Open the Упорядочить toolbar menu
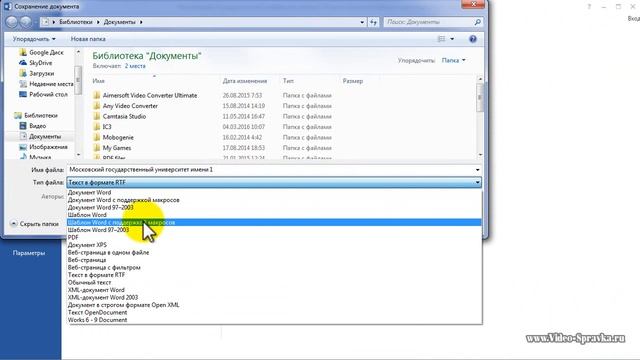640x360 pixels. tap(34, 39)
